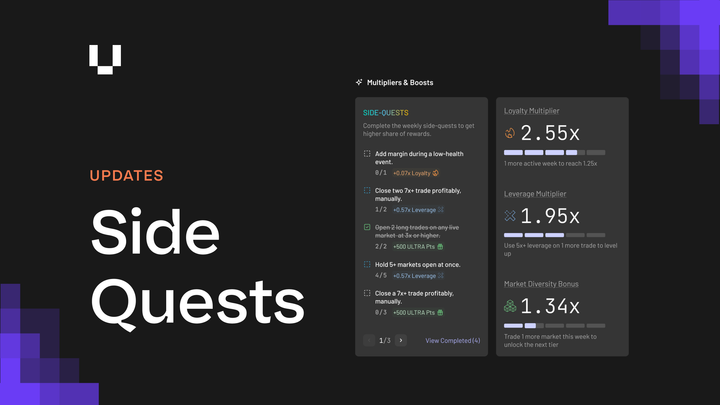This screenshot has height=405, width=720.
Task: Click the 1.95x leverage value
Action: (x=550, y=216)
